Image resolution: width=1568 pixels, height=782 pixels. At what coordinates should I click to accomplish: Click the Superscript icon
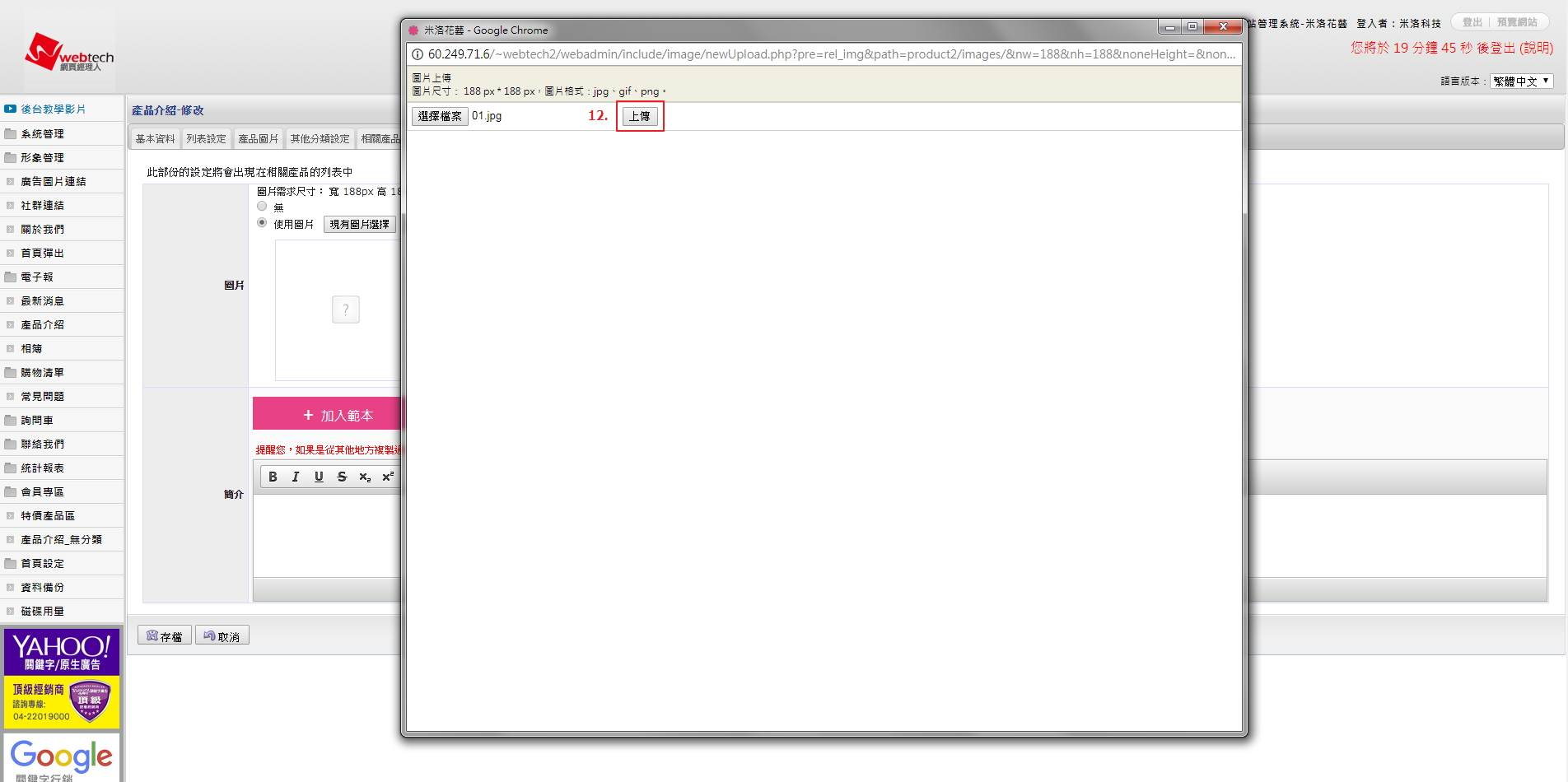pos(388,477)
